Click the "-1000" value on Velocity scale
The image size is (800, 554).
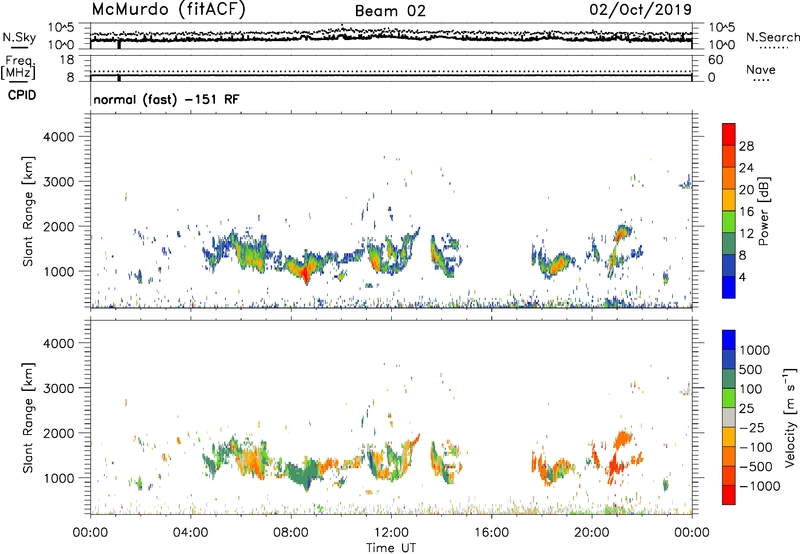coord(760,486)
